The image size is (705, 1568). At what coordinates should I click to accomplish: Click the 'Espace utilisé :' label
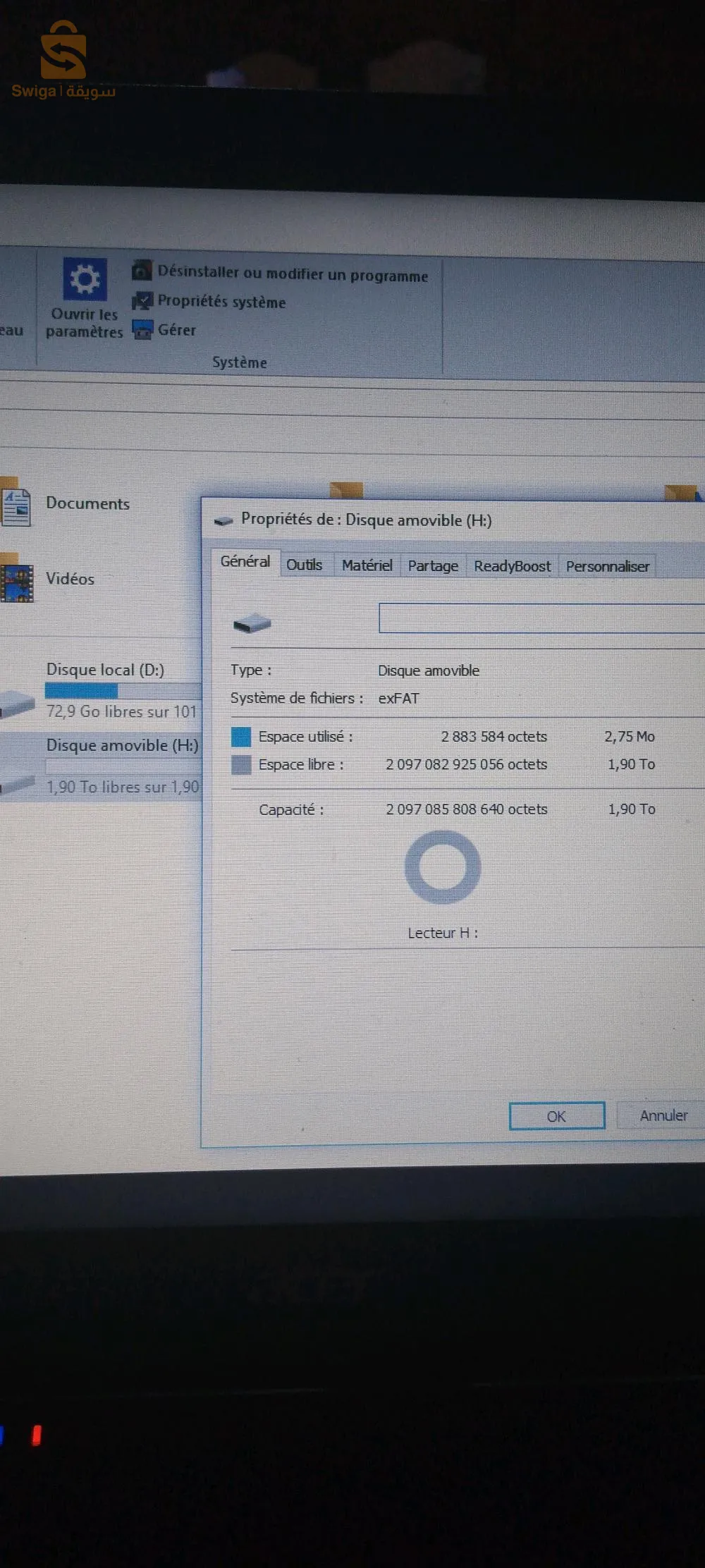(306, 737)
